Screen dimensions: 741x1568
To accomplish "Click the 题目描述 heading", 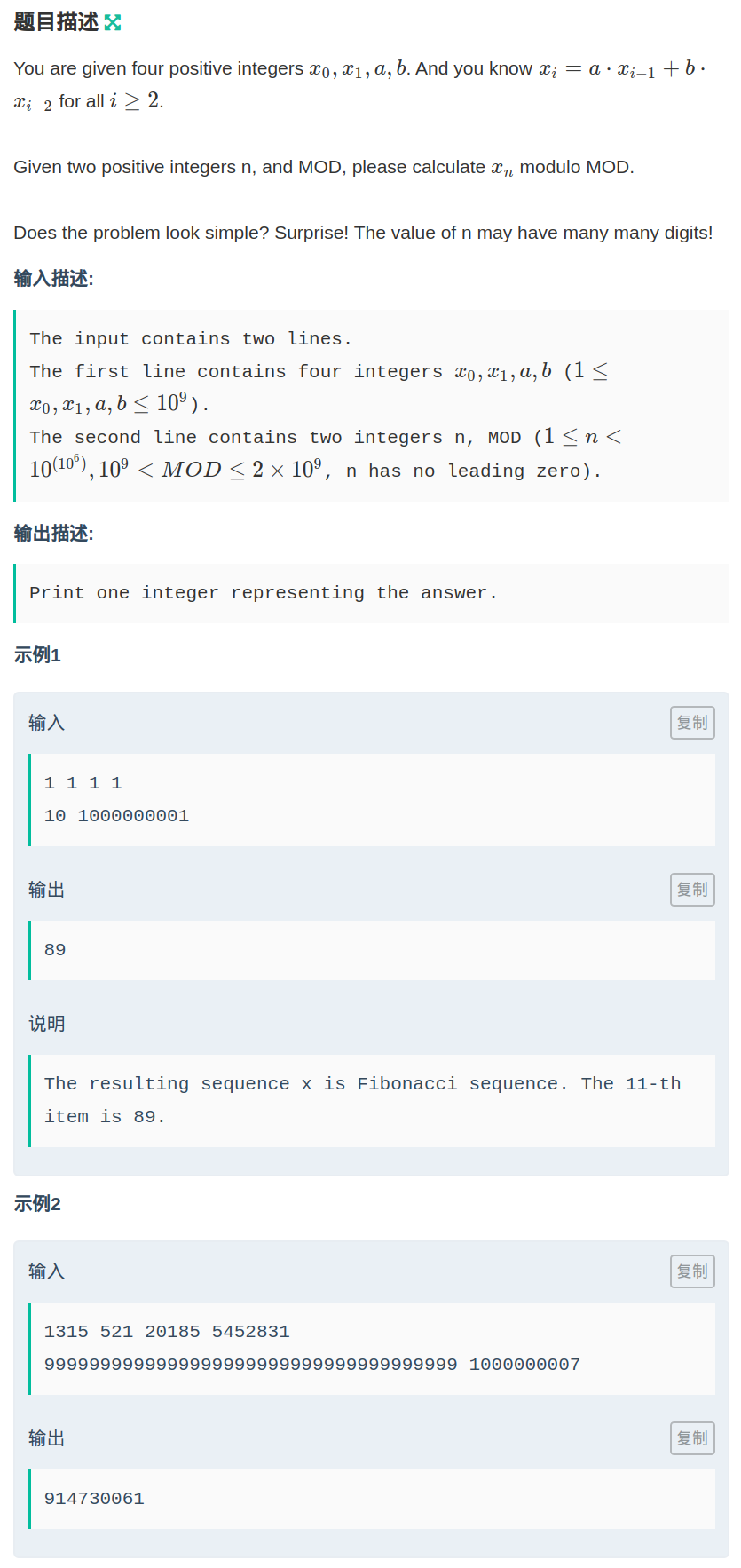I will (x=56, y=22).
